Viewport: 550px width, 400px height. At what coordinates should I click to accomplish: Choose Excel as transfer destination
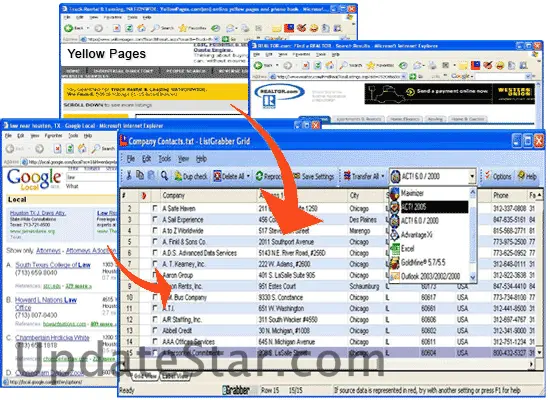click(x=429, y=248)
